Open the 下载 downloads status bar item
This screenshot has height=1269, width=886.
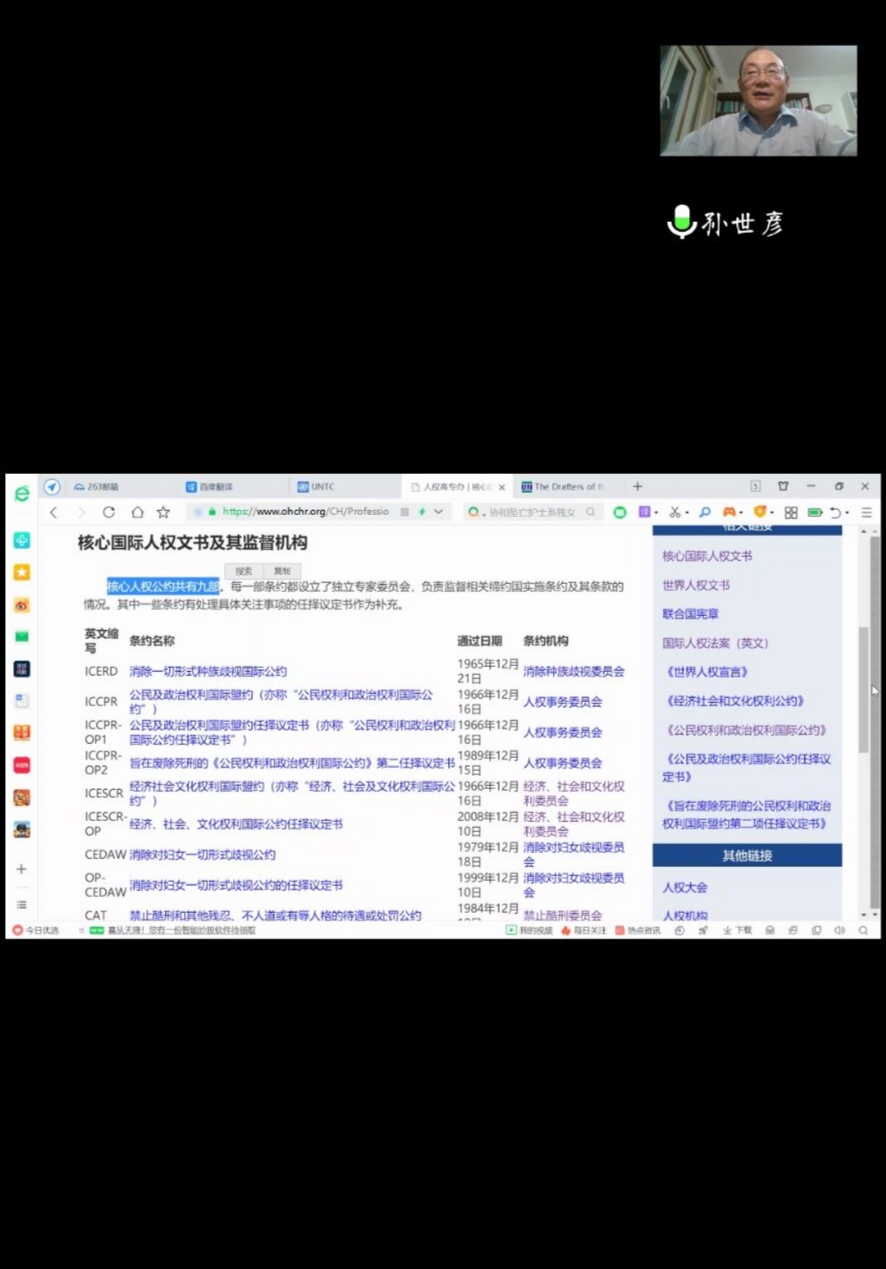[x=738, y=930]
